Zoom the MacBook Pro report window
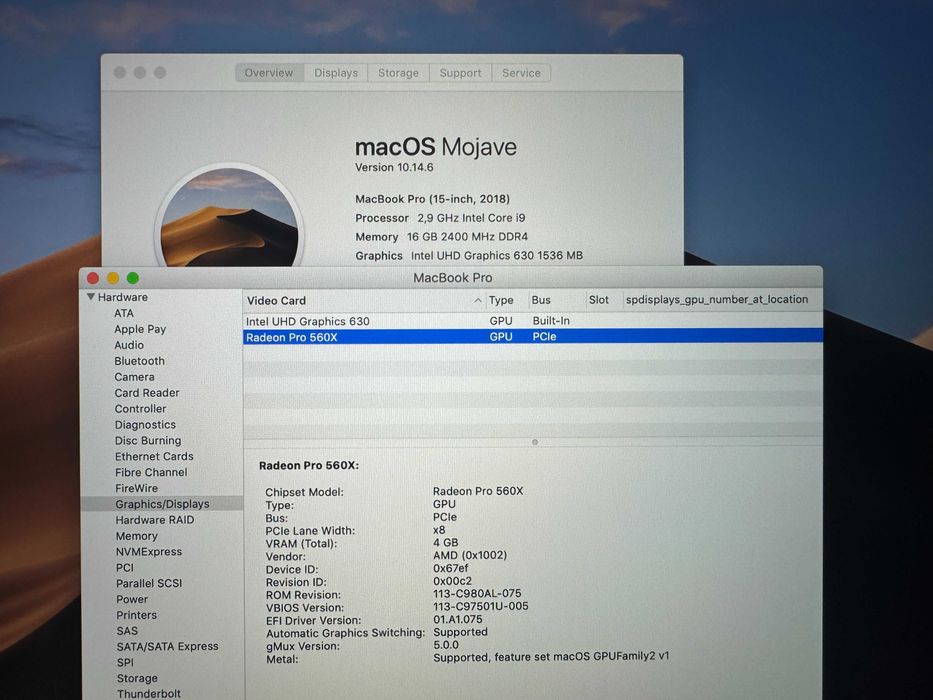933x700 pixels. (x=133, y=278)
